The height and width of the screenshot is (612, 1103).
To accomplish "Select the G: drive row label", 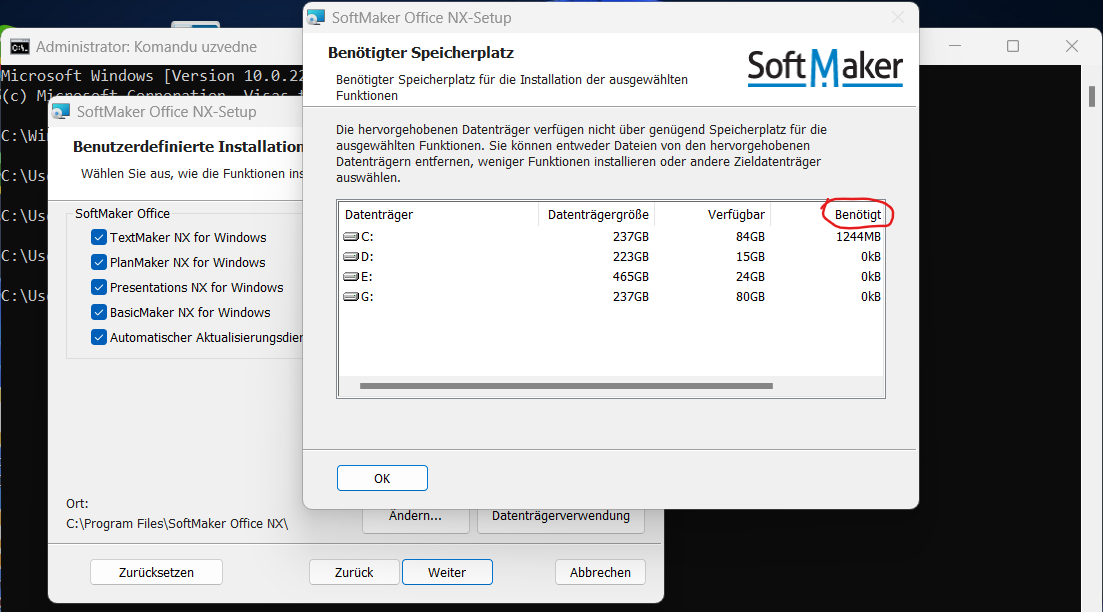I will 367,297.
